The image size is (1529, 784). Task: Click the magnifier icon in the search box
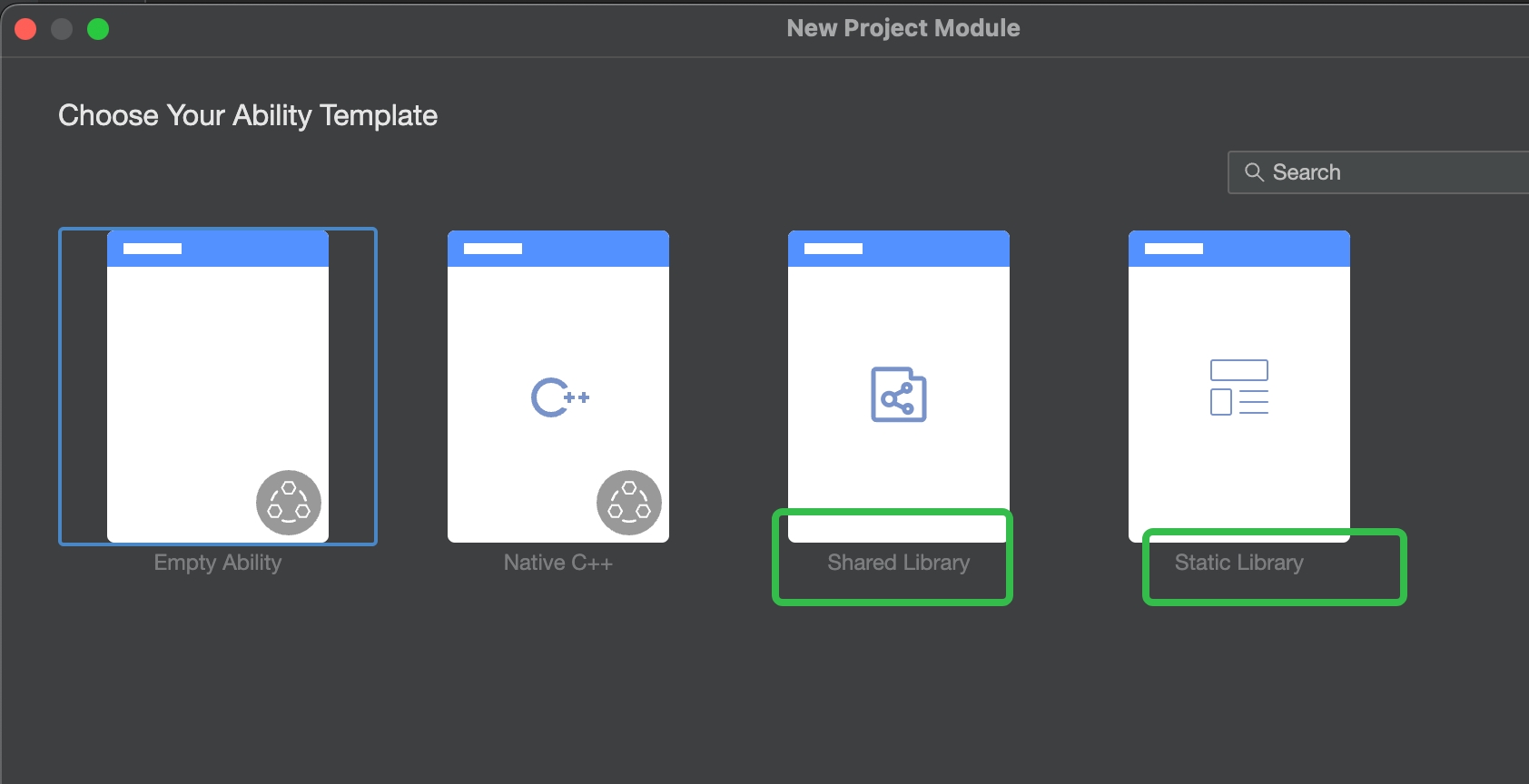click(1254, 172)
